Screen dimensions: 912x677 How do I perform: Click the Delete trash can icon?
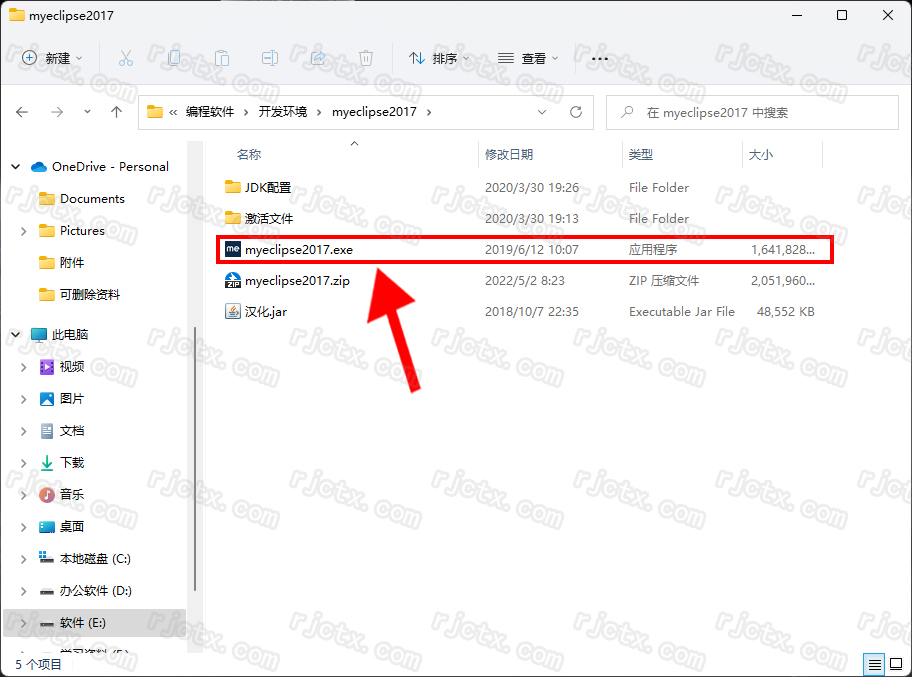tap(366, 58)
